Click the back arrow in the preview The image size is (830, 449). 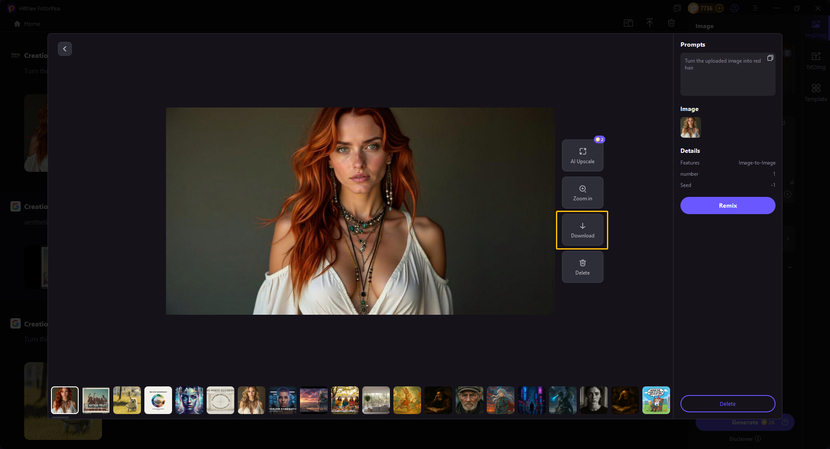pos(65,49)
